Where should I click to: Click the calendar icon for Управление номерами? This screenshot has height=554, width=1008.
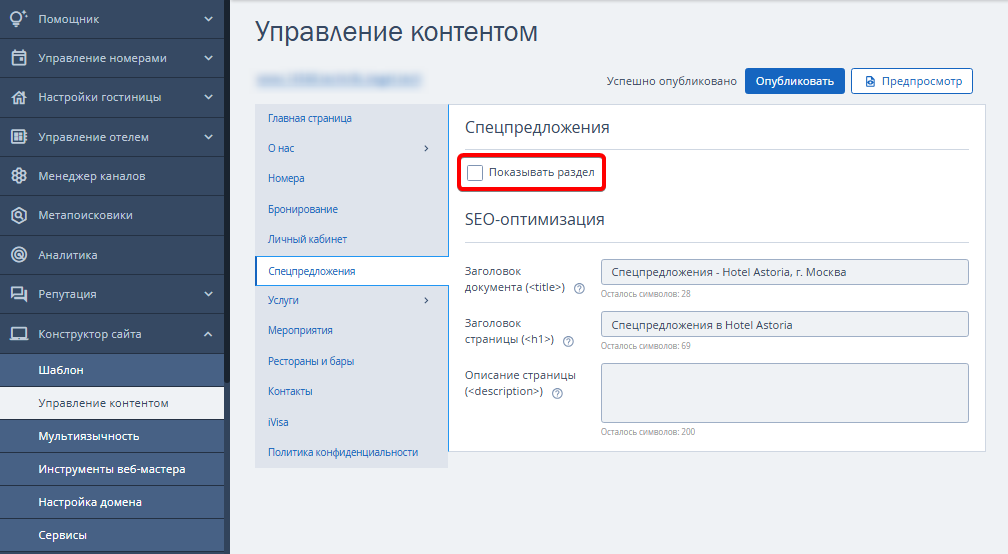19,58
